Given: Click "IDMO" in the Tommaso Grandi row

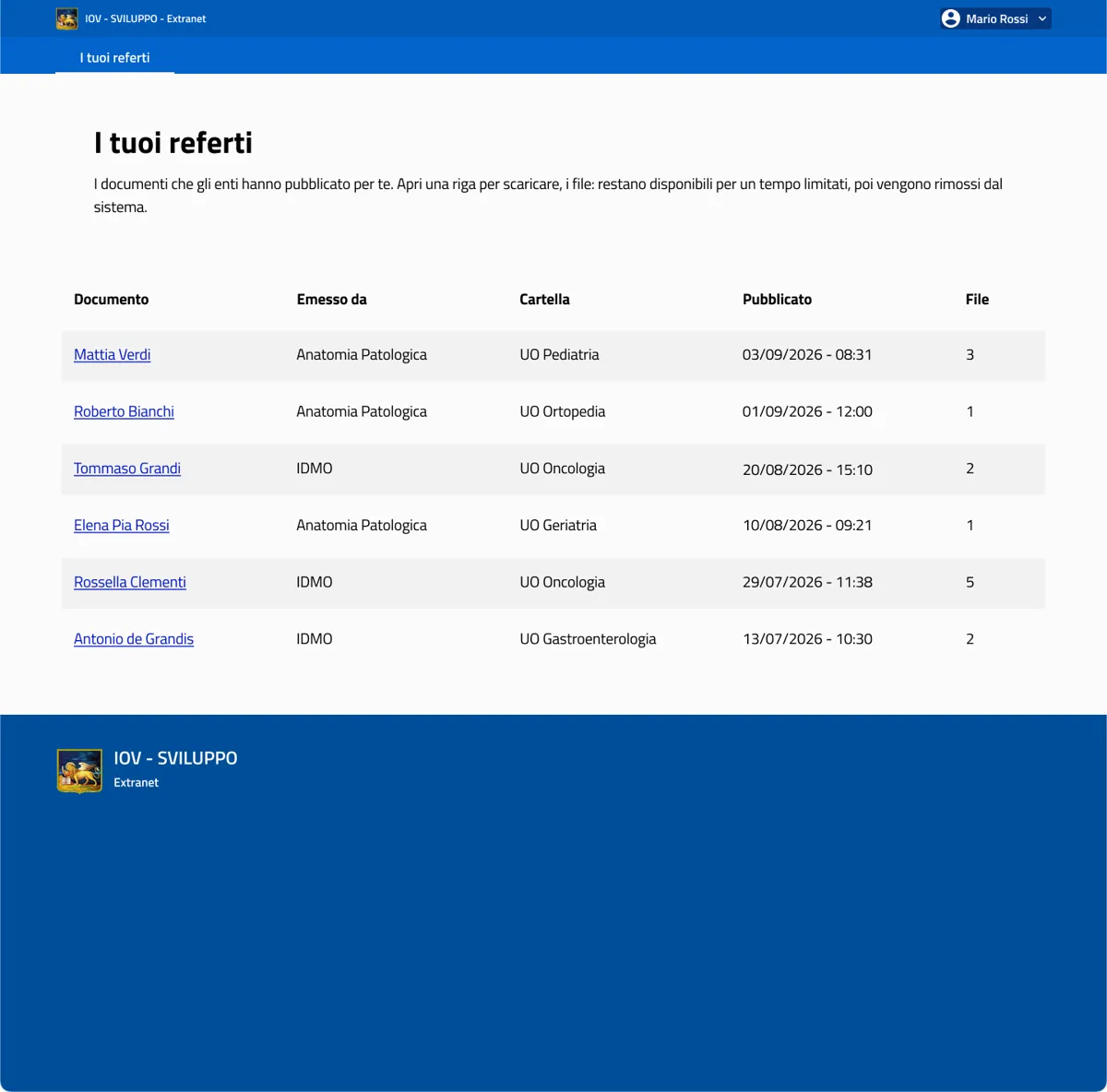Looking at the screenshot, I should [315, 469].
